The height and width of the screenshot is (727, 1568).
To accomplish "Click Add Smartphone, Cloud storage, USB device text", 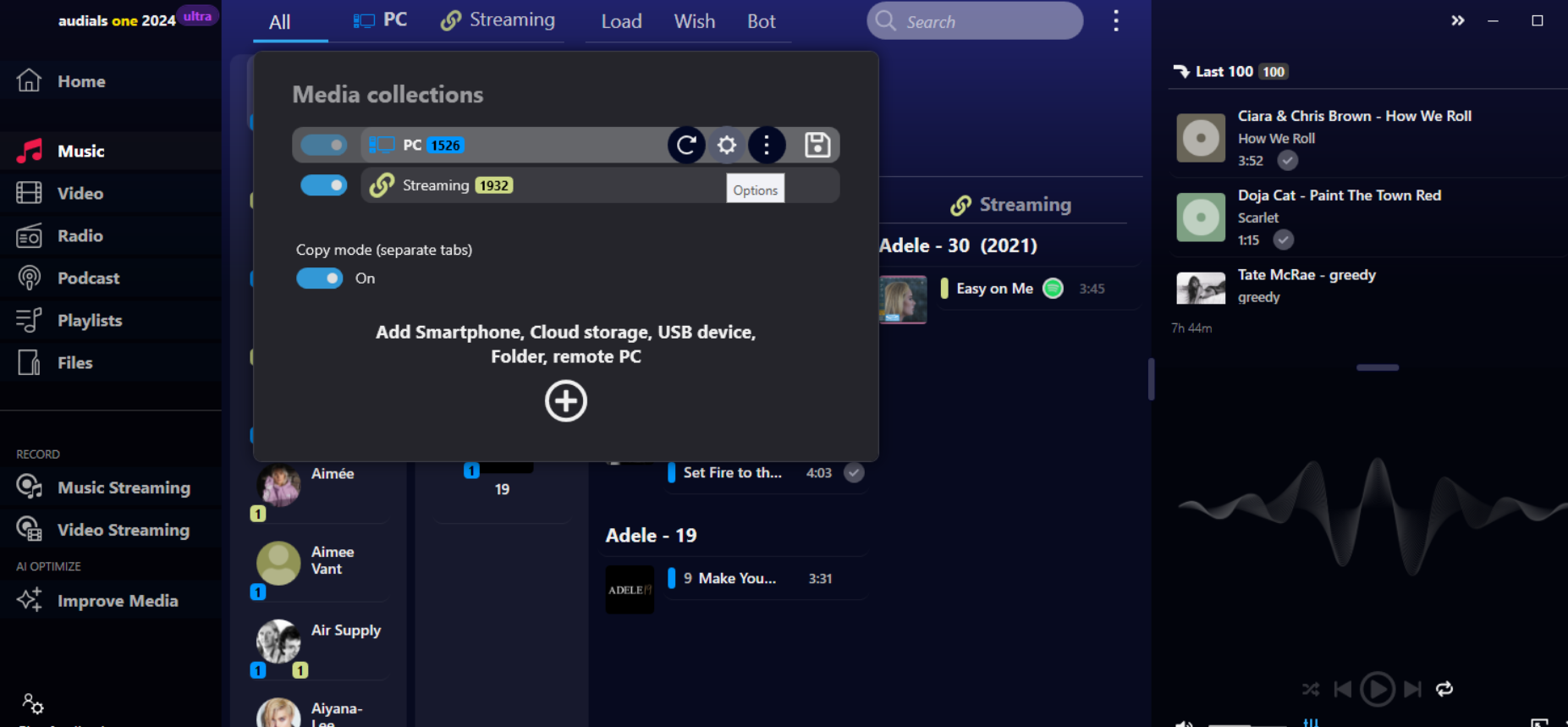I will point(565,344).
